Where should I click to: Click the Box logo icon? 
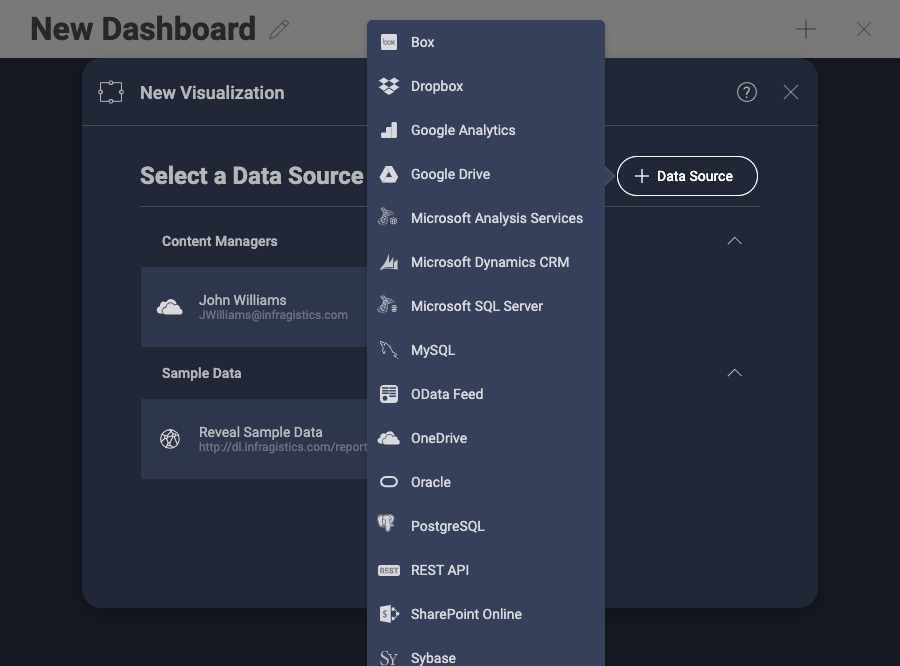click(x=389, y=42)
